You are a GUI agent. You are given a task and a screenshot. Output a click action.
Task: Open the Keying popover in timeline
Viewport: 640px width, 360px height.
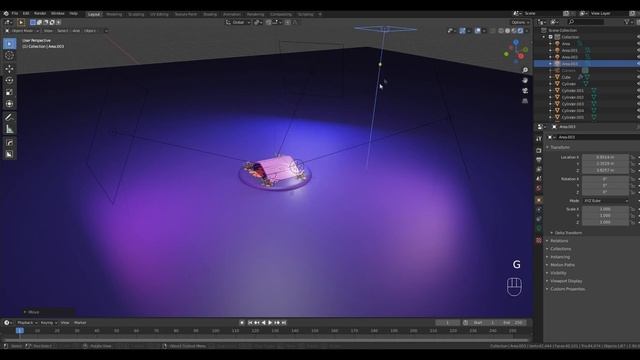click(x=49, y=322)
